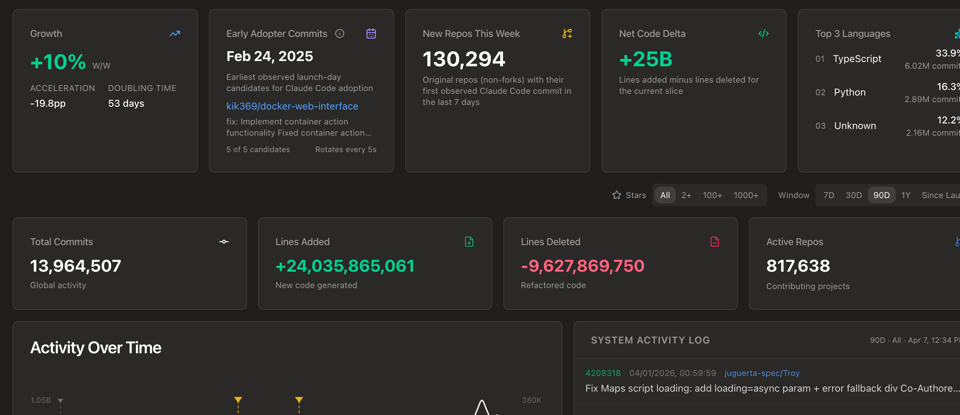Open the info icon beside Early Adopter Commits
This screenshot has width=960, height=415.
(340, 34)
